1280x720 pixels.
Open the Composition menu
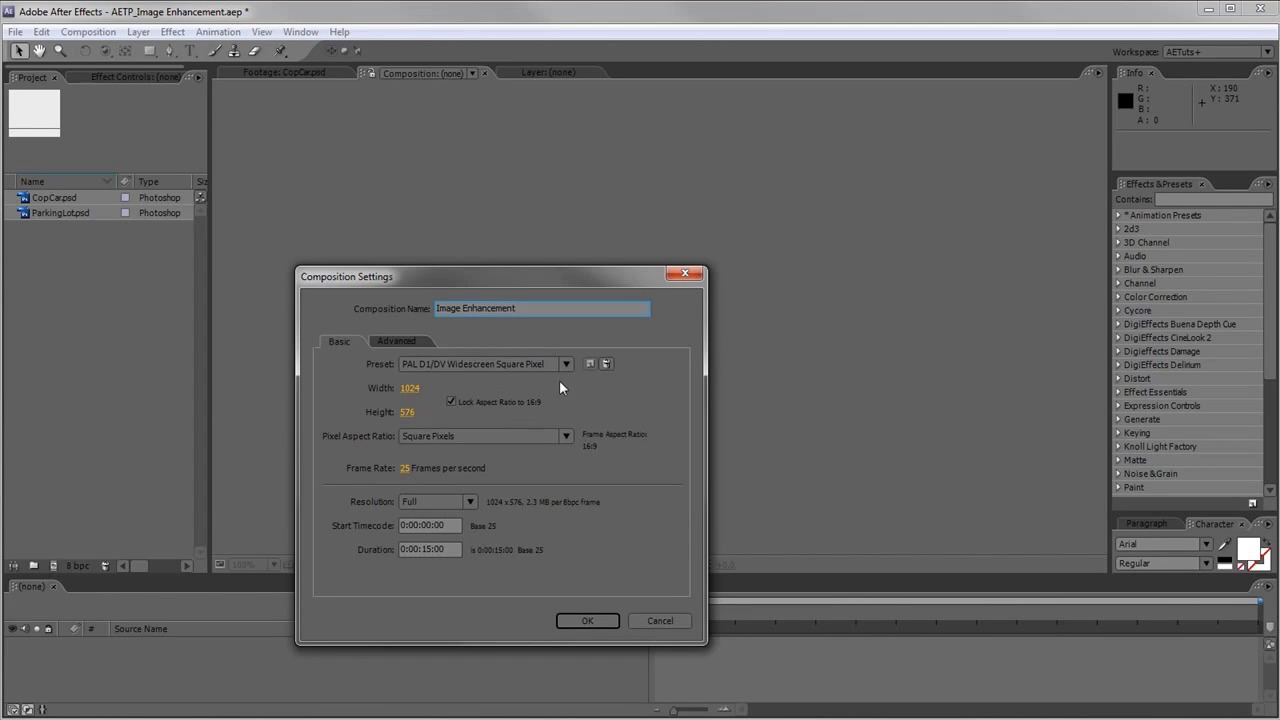[x=88, y=32]
